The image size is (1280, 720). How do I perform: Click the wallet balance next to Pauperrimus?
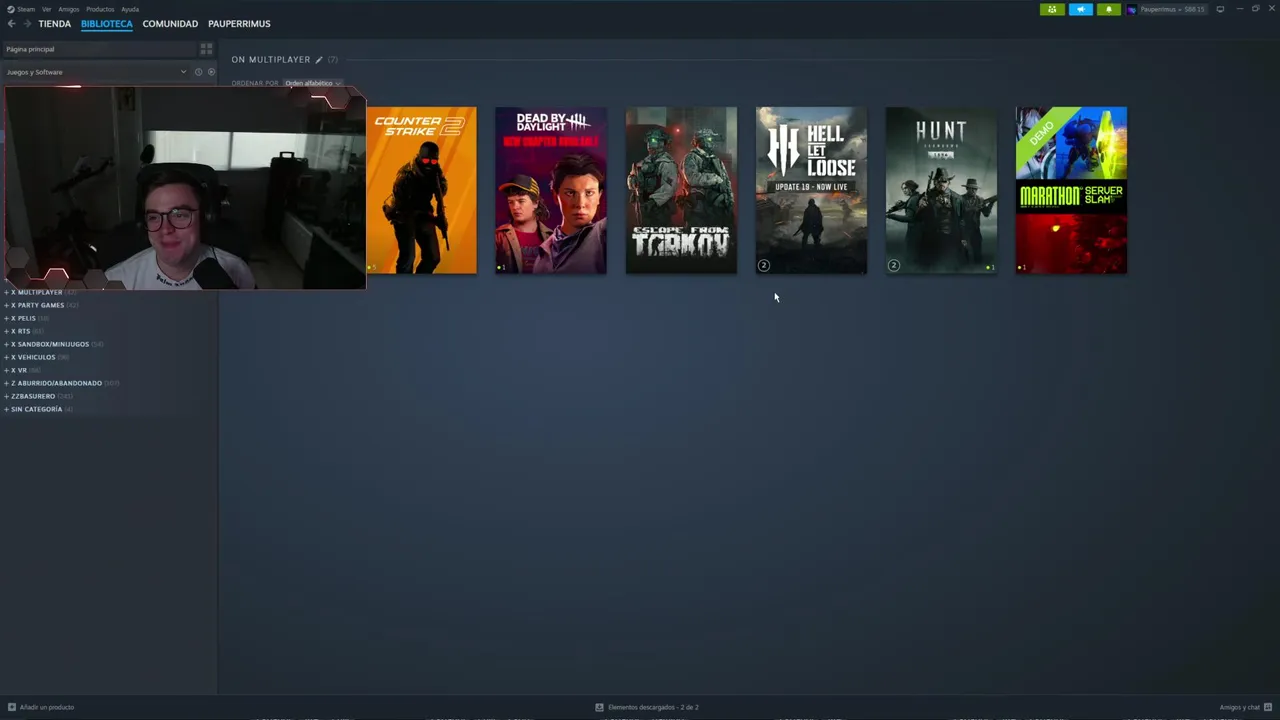click(1195, 9)
